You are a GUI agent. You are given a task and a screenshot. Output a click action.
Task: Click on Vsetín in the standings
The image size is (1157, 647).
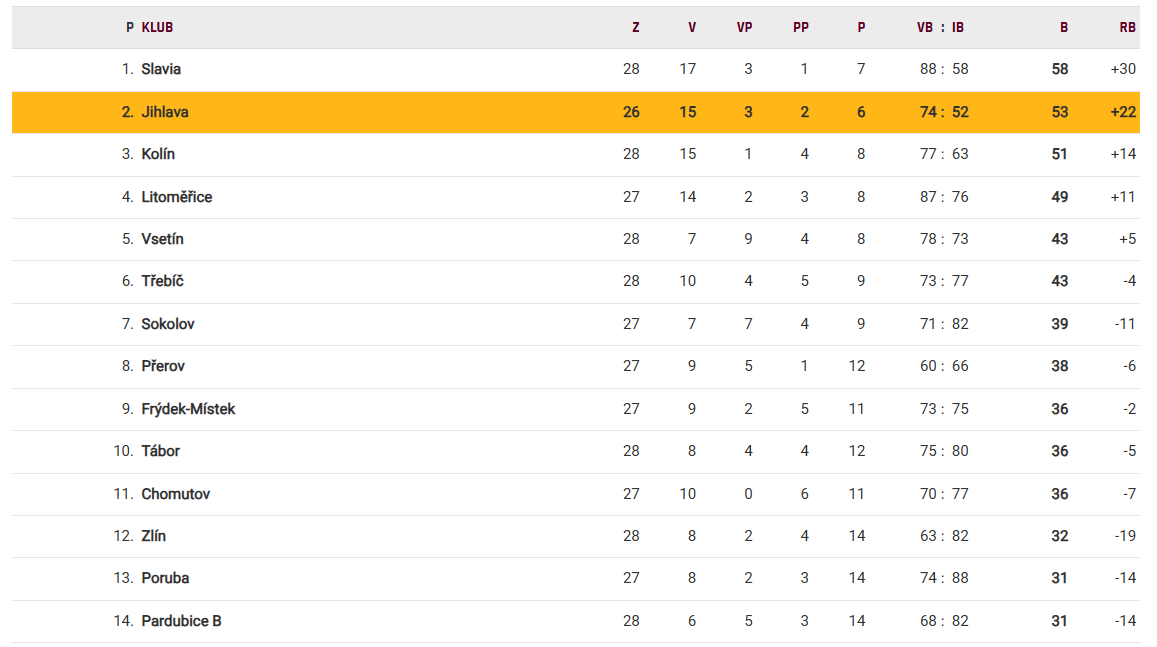click(x=162, y=239)
